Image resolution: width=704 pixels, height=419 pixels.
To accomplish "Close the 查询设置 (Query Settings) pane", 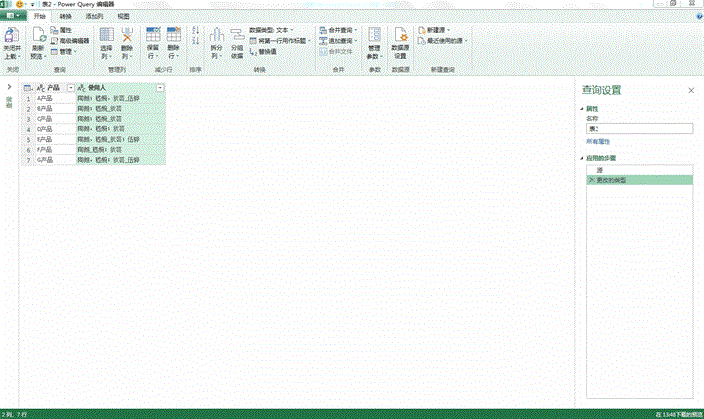I will (x=690, y=90).
